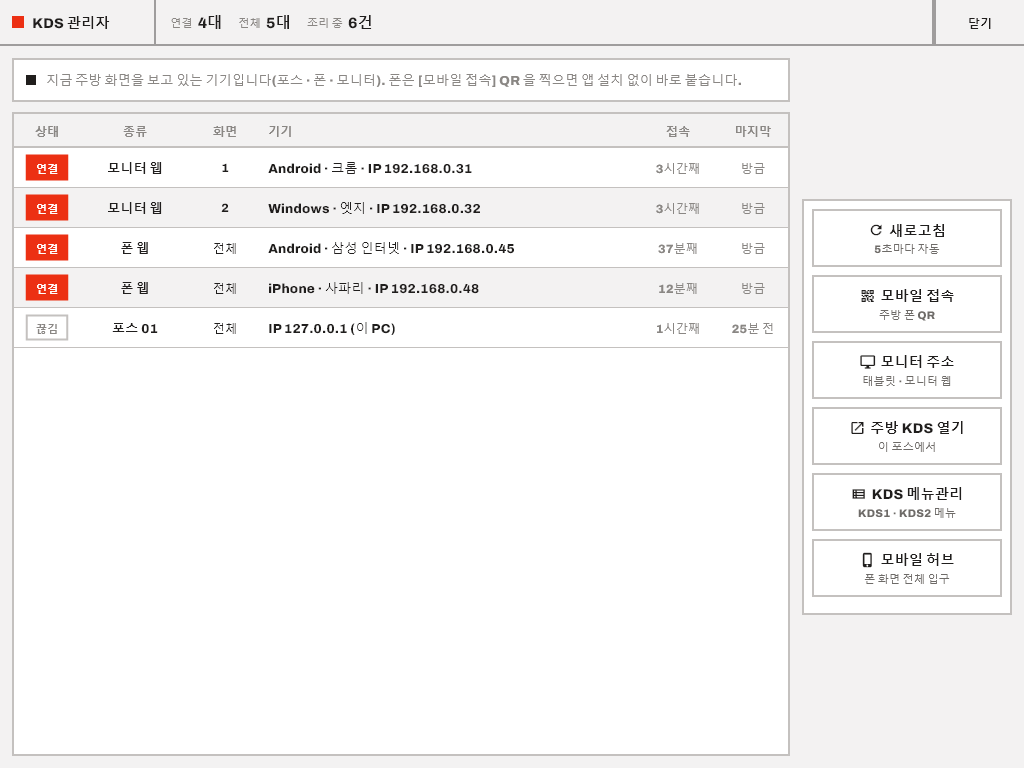Click the 12분째 connection time
This screenshot has height=768, width=1024.
click(x=678, y=288)
